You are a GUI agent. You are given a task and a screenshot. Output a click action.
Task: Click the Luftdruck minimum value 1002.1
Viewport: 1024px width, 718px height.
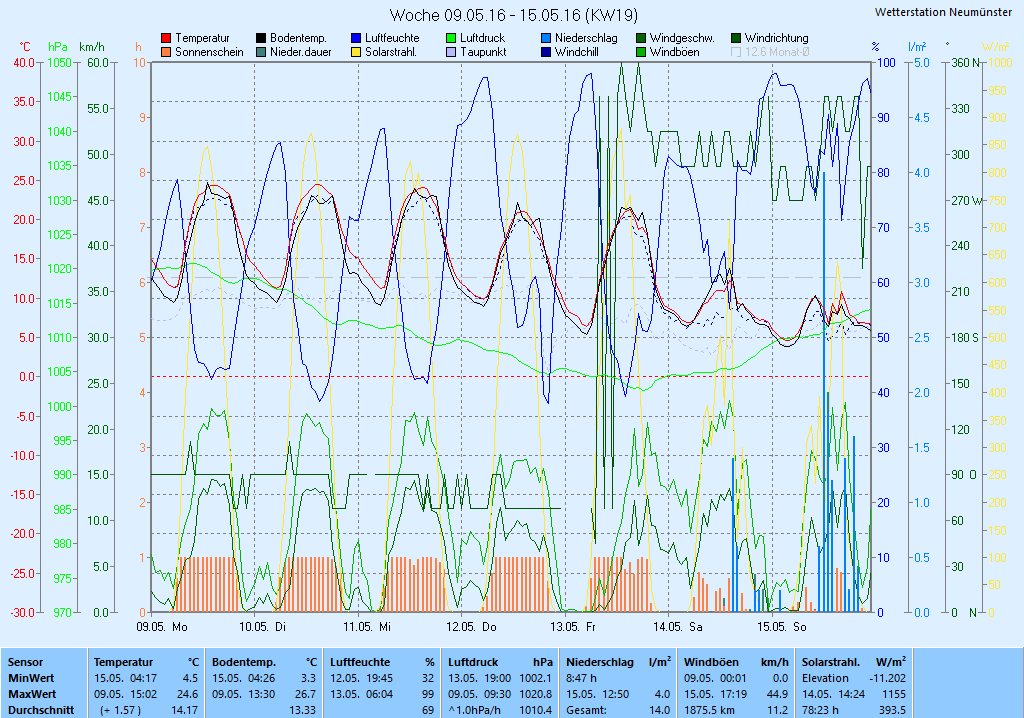[x=536, y=678]
